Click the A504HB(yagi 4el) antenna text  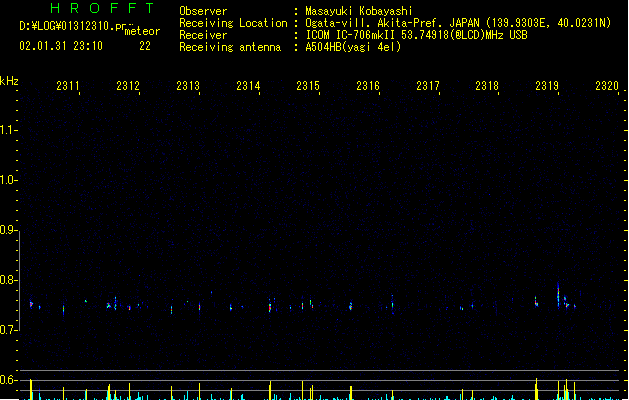click(353, 47)
